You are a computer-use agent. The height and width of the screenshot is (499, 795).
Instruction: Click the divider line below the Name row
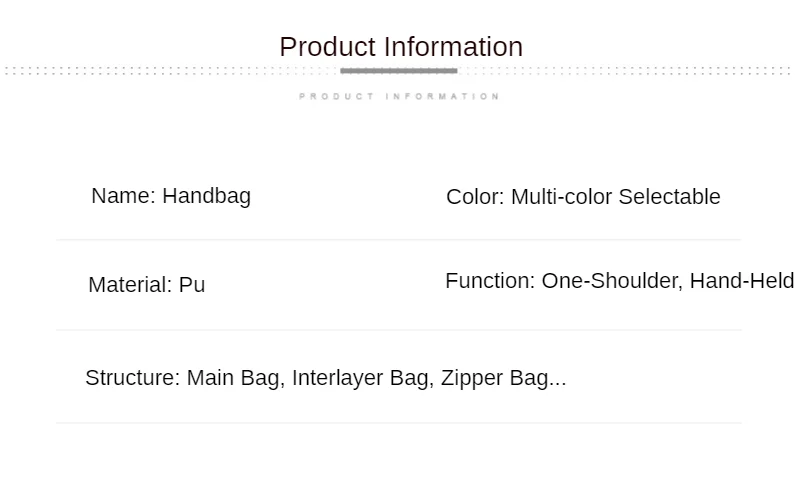point(399,239)
